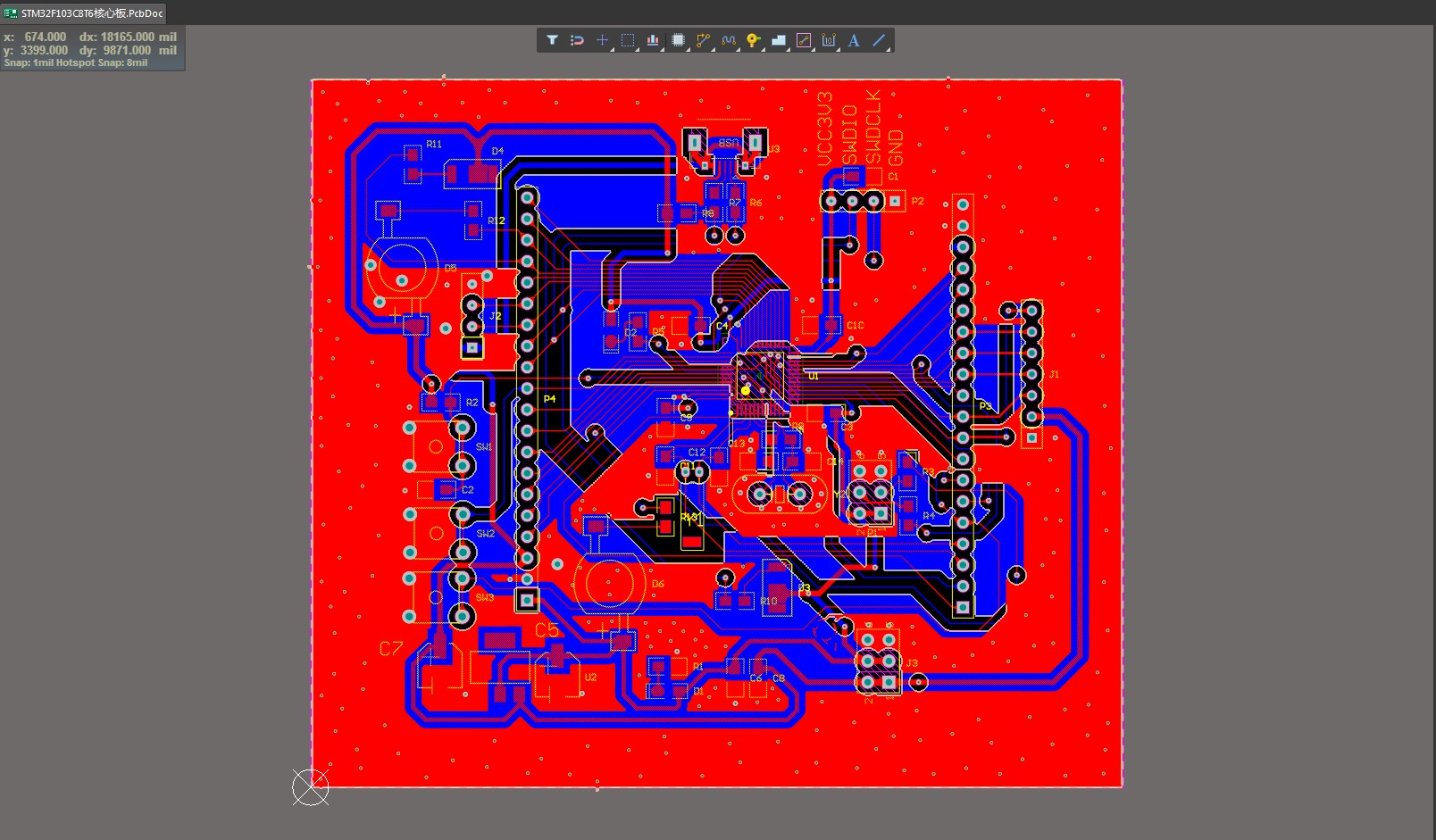Select the place via tool
The image size is (1436, 840).
754,40
